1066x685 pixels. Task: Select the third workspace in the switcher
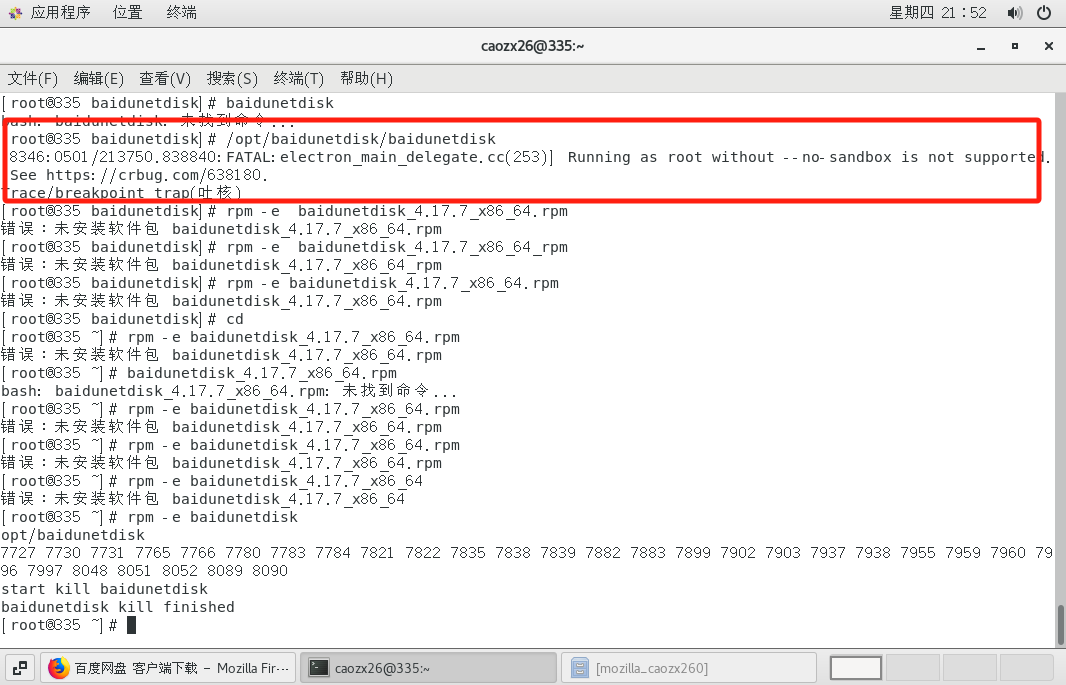point(970,668)
